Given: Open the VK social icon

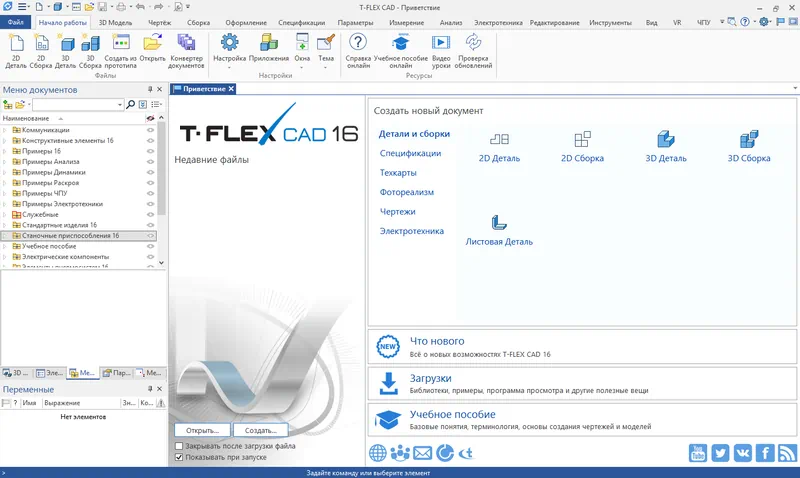Looking at the screenshot, I should tap(742, 452).
